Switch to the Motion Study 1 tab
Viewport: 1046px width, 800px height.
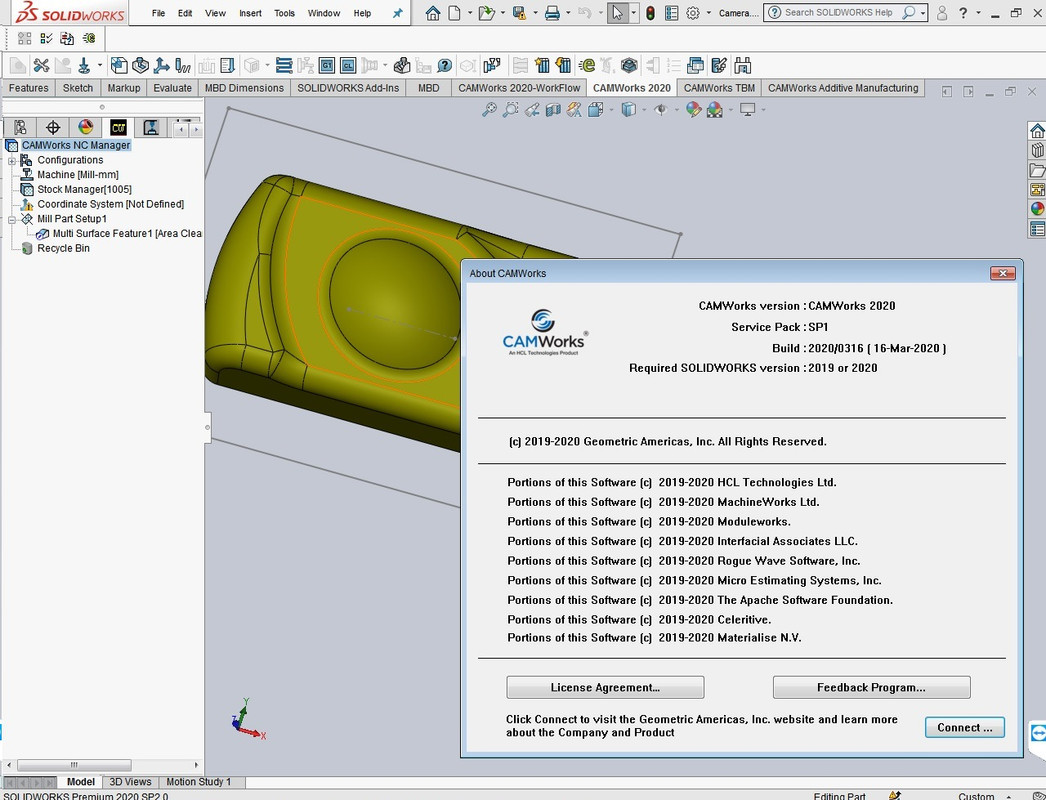[198, 782]
